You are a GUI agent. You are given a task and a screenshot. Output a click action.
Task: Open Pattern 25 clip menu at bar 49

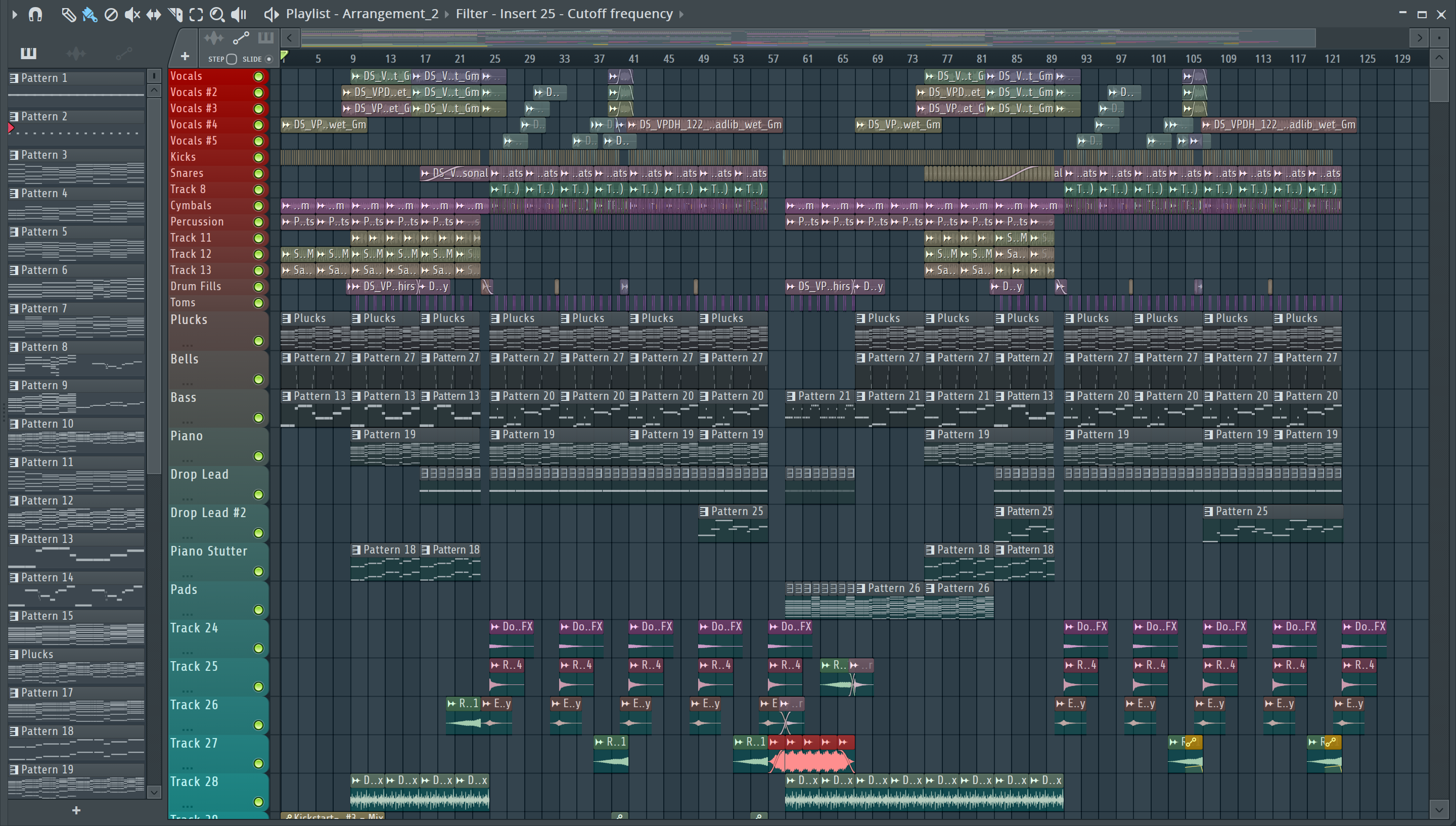pyautogui.click(x=704, y=512)
